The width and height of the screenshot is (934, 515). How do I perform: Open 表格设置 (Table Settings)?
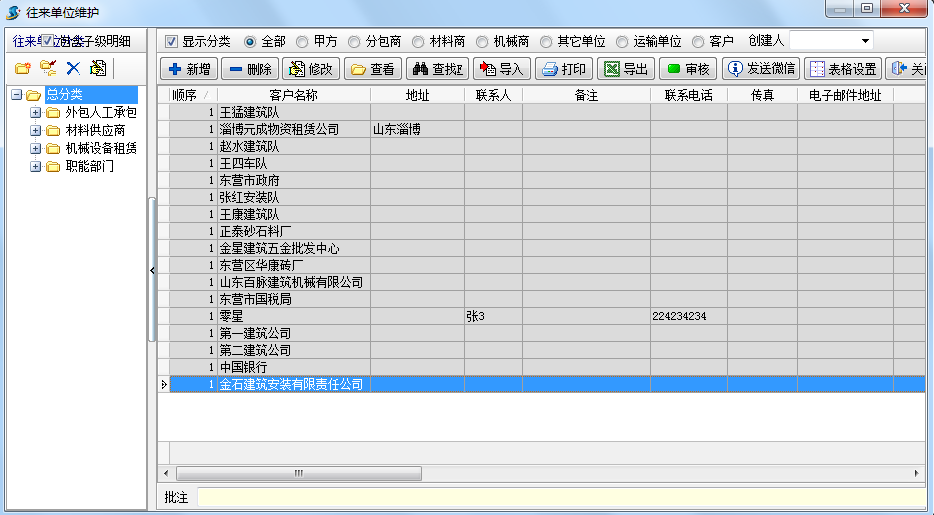tap(842, 69)
